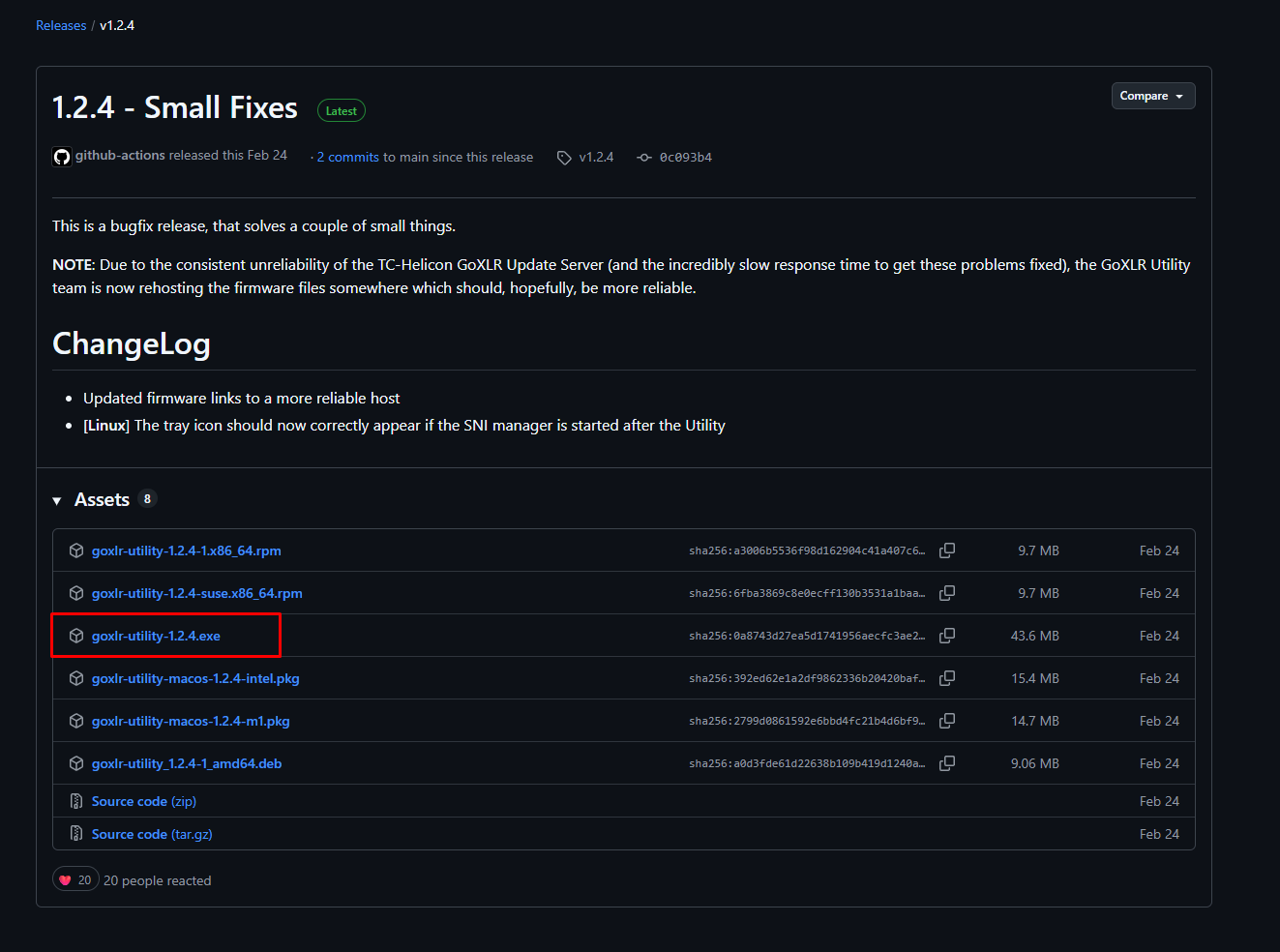Click the tag icon next to v1.2.4
Viewport: 1280px width, 952px height.
(564, 158)
